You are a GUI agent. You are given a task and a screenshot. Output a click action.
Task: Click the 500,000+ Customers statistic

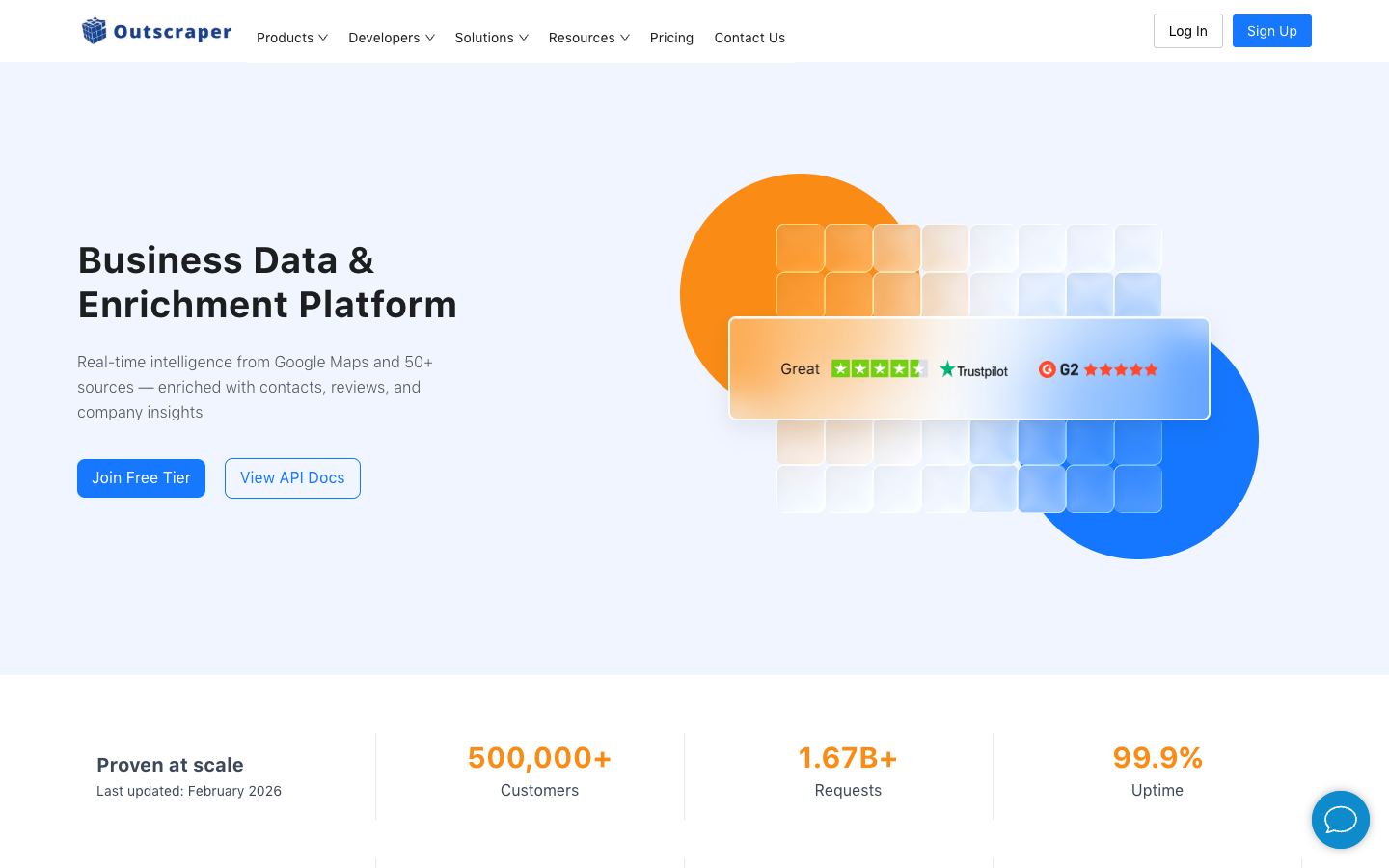pyautogui.click(x=539, y=772)
